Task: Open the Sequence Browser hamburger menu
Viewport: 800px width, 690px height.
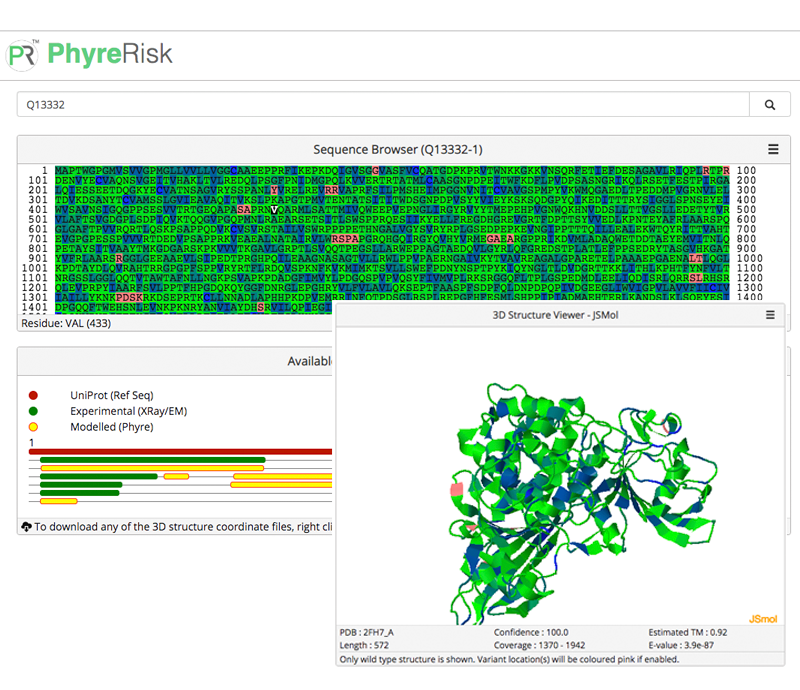Action: (x=773, y=149)
